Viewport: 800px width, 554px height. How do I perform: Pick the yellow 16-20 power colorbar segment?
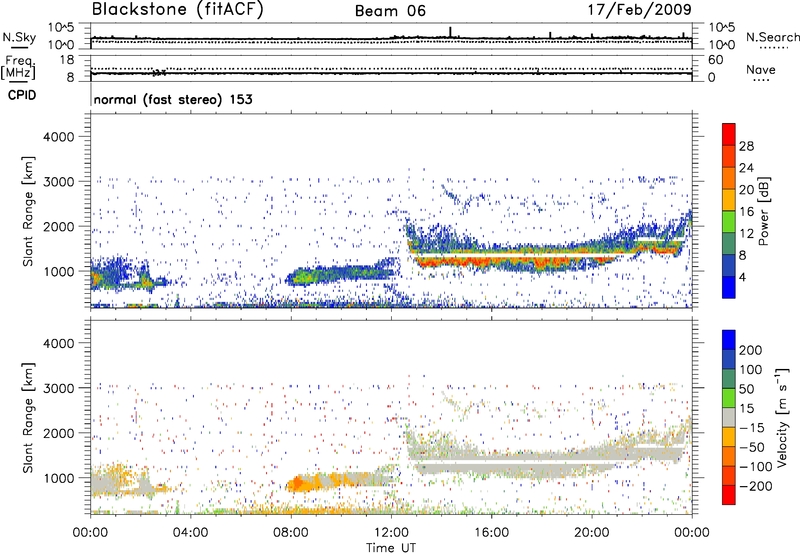tap(729, 199)
